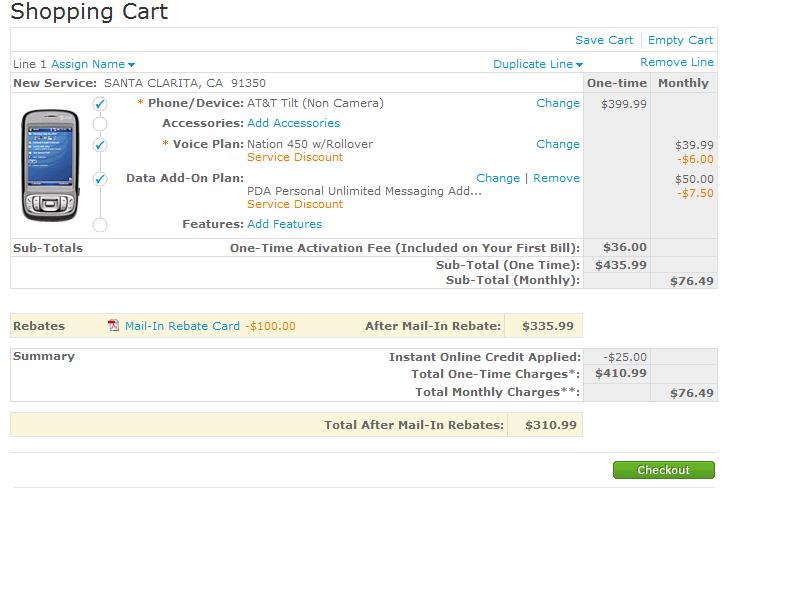Click the AT&T Tilt phone image
The image size is (800, 600).
[x=50, y=164]
